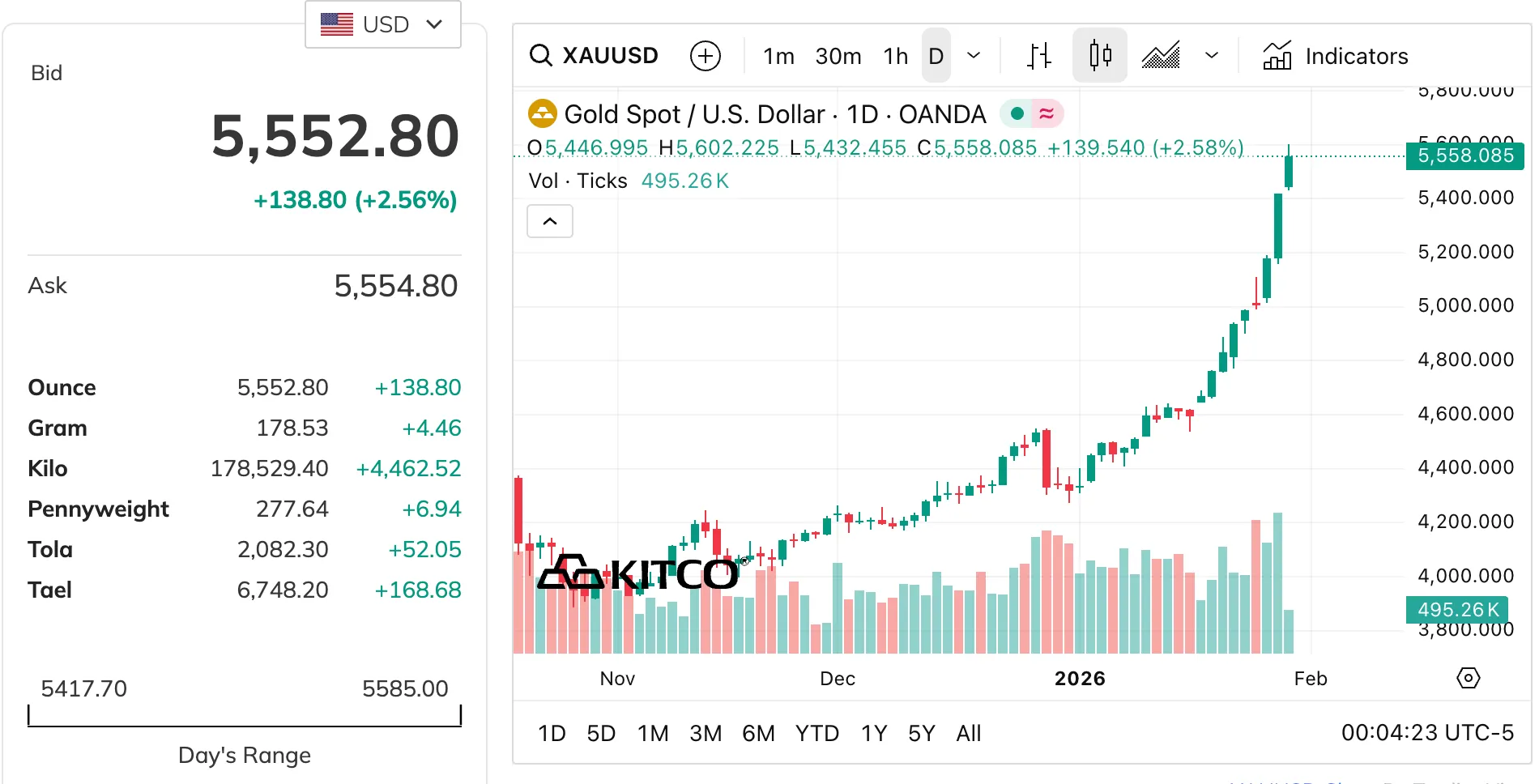Select the candlestick chart style icon
Viewport: 1539px width, 784px height.
(x=1099, y=56)
